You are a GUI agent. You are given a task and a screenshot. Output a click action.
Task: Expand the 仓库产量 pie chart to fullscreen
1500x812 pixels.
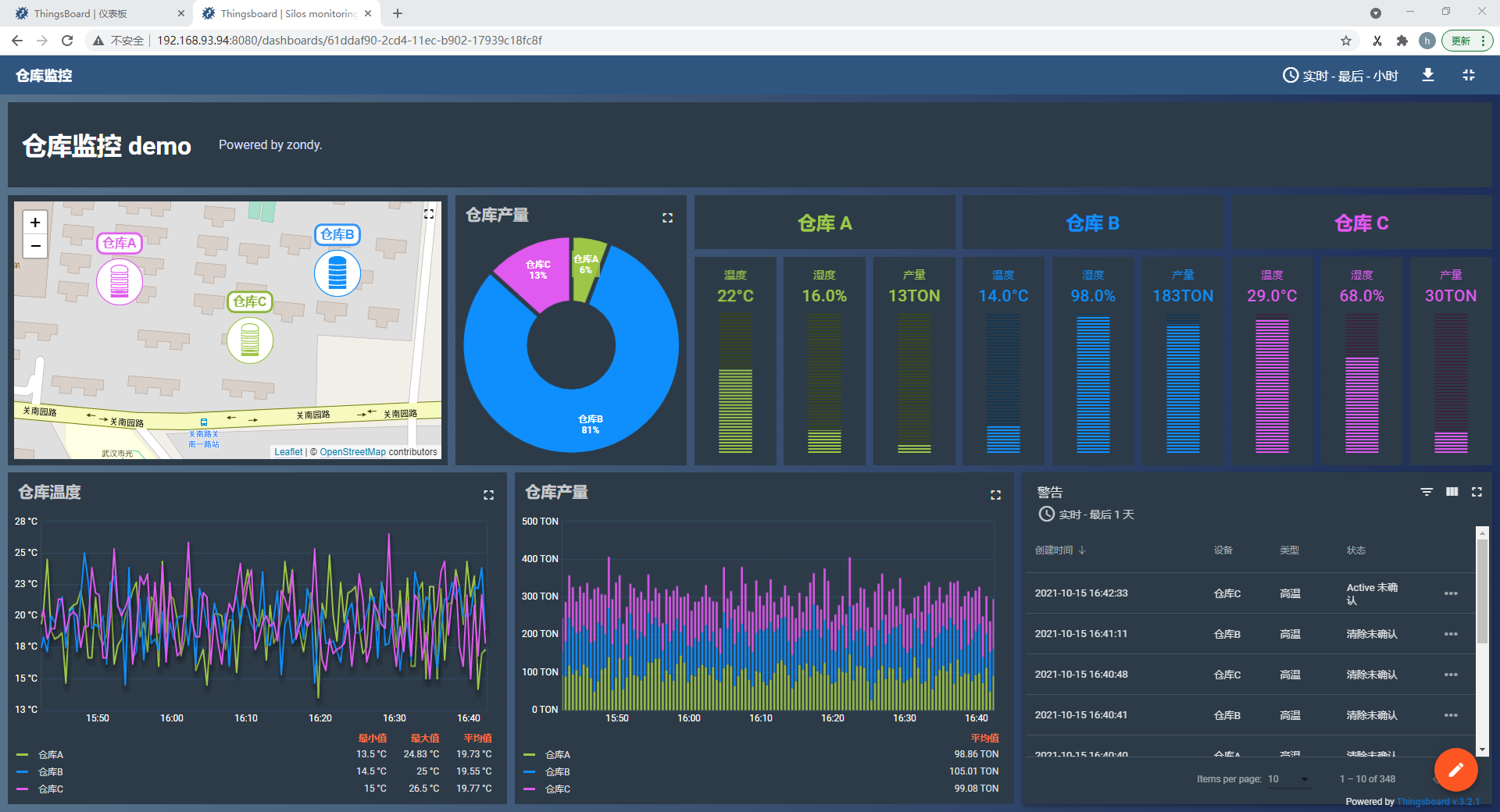[x=667, y=218]
